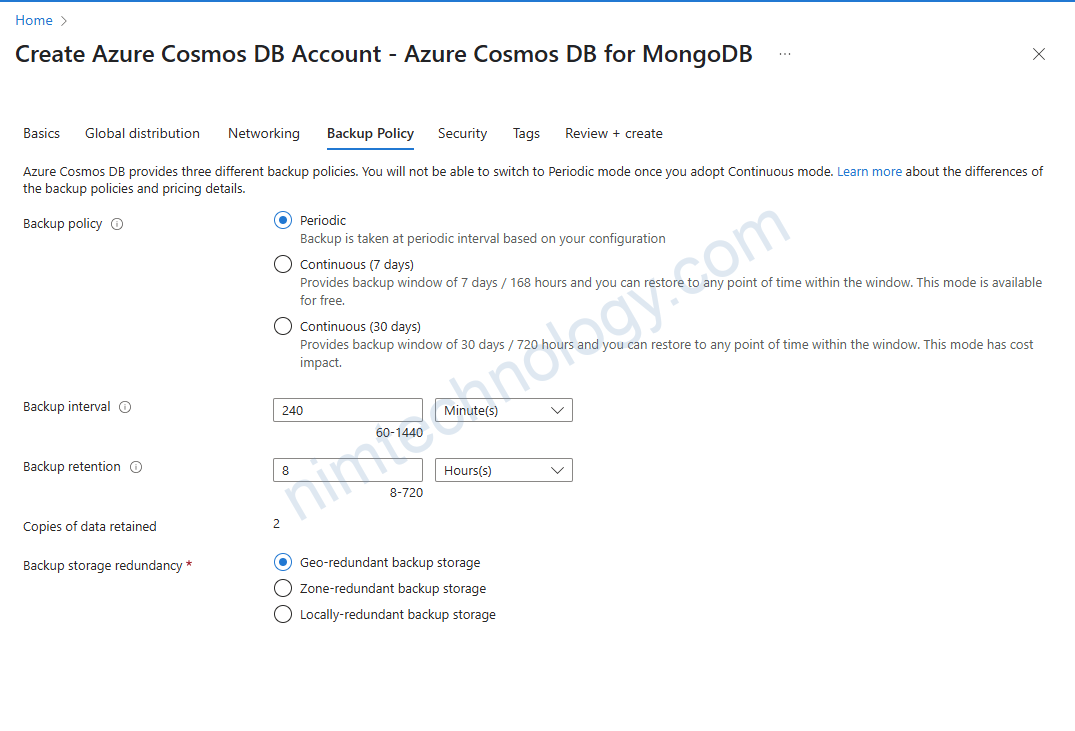The width and height of the screenshot is (1075, 731).
Task: Click the Backup retention info icon
Action: pyautogui.click(x=136, y=467)
